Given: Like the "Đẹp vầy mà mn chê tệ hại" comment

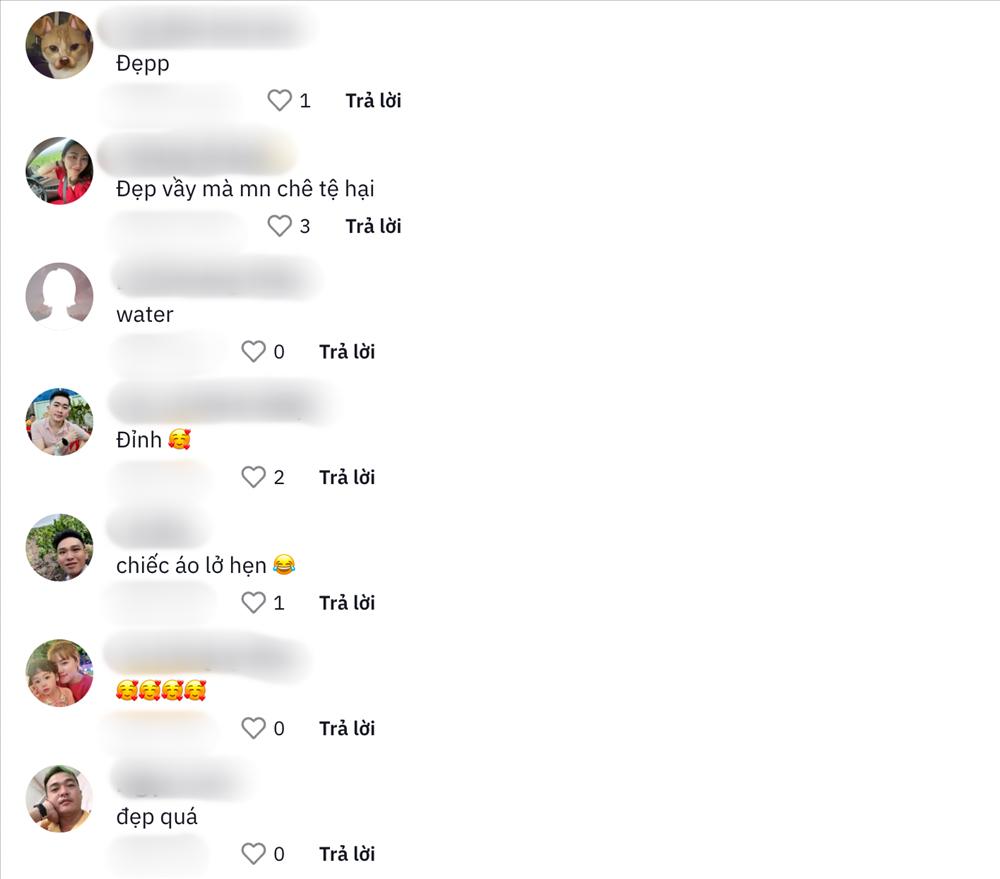Looking at the screenshot, I should [279, 226].
